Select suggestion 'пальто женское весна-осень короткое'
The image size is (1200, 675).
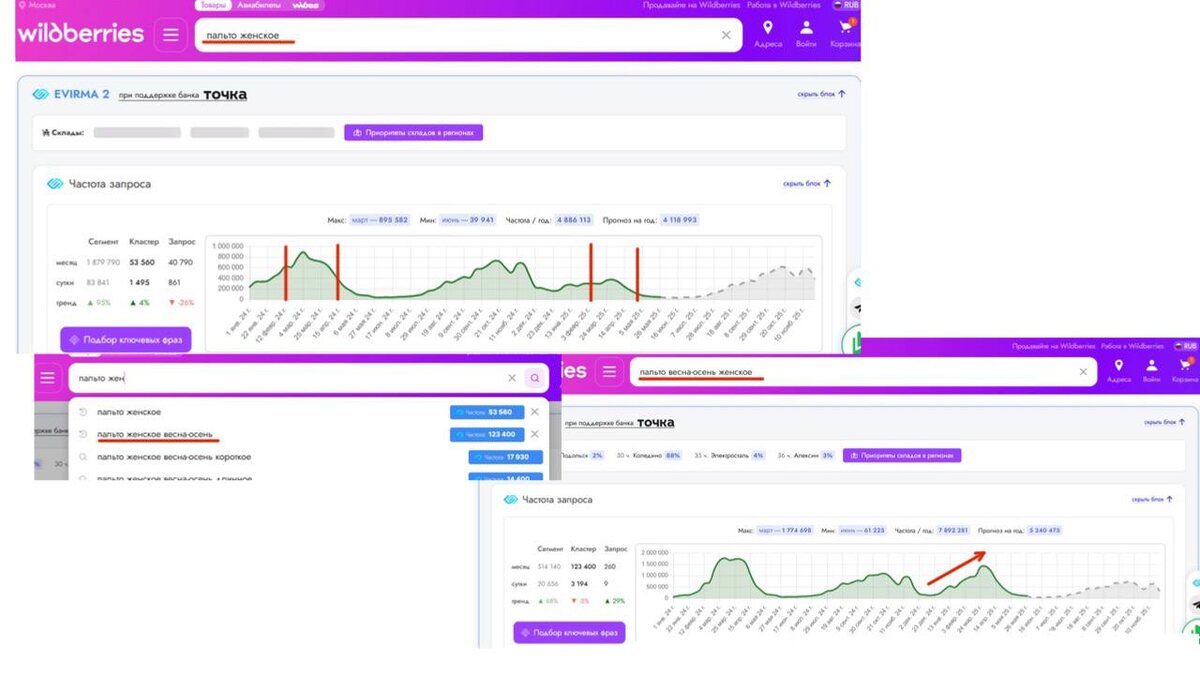coord(174,457)
